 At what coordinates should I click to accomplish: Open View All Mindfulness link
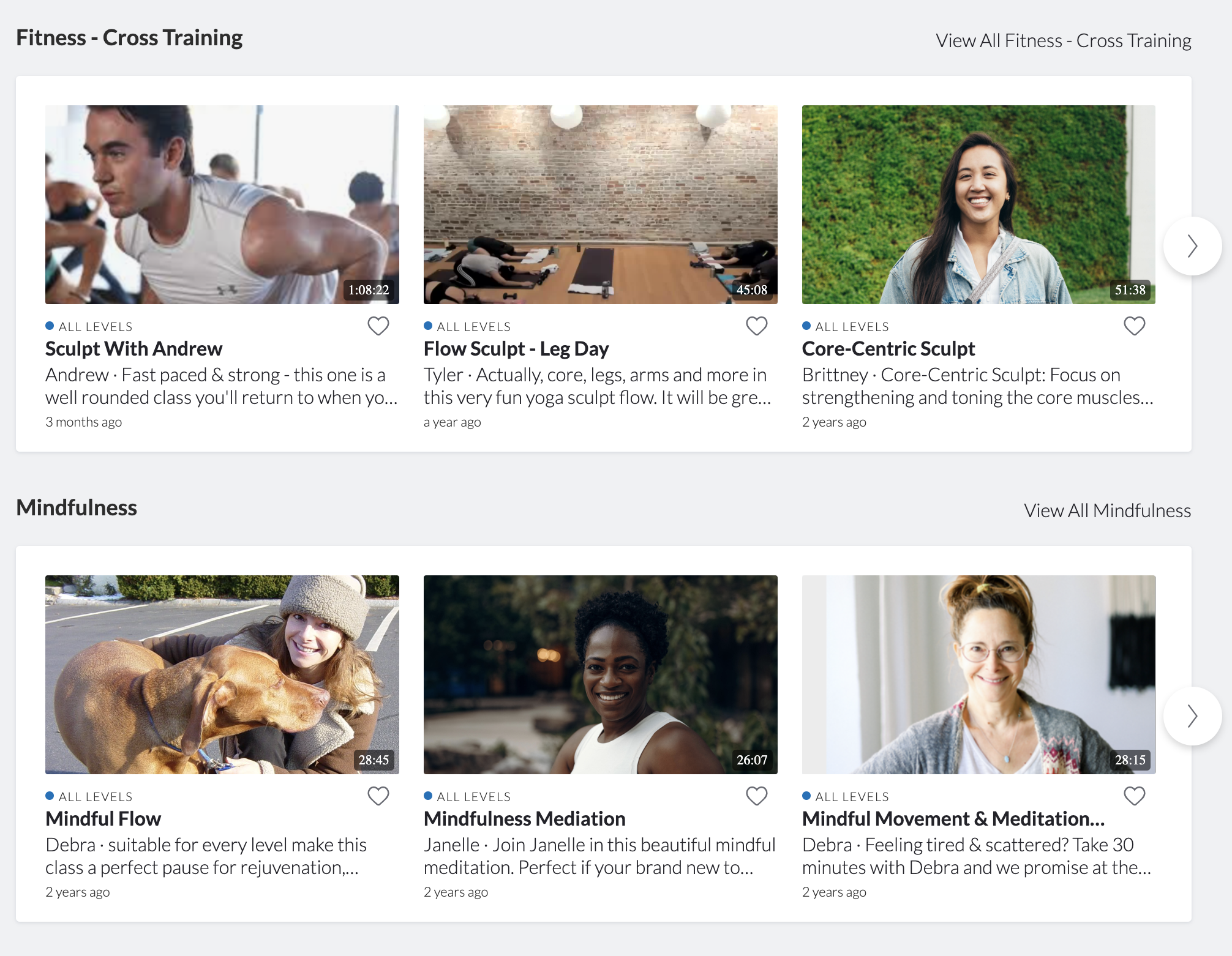click(1107, 510)
